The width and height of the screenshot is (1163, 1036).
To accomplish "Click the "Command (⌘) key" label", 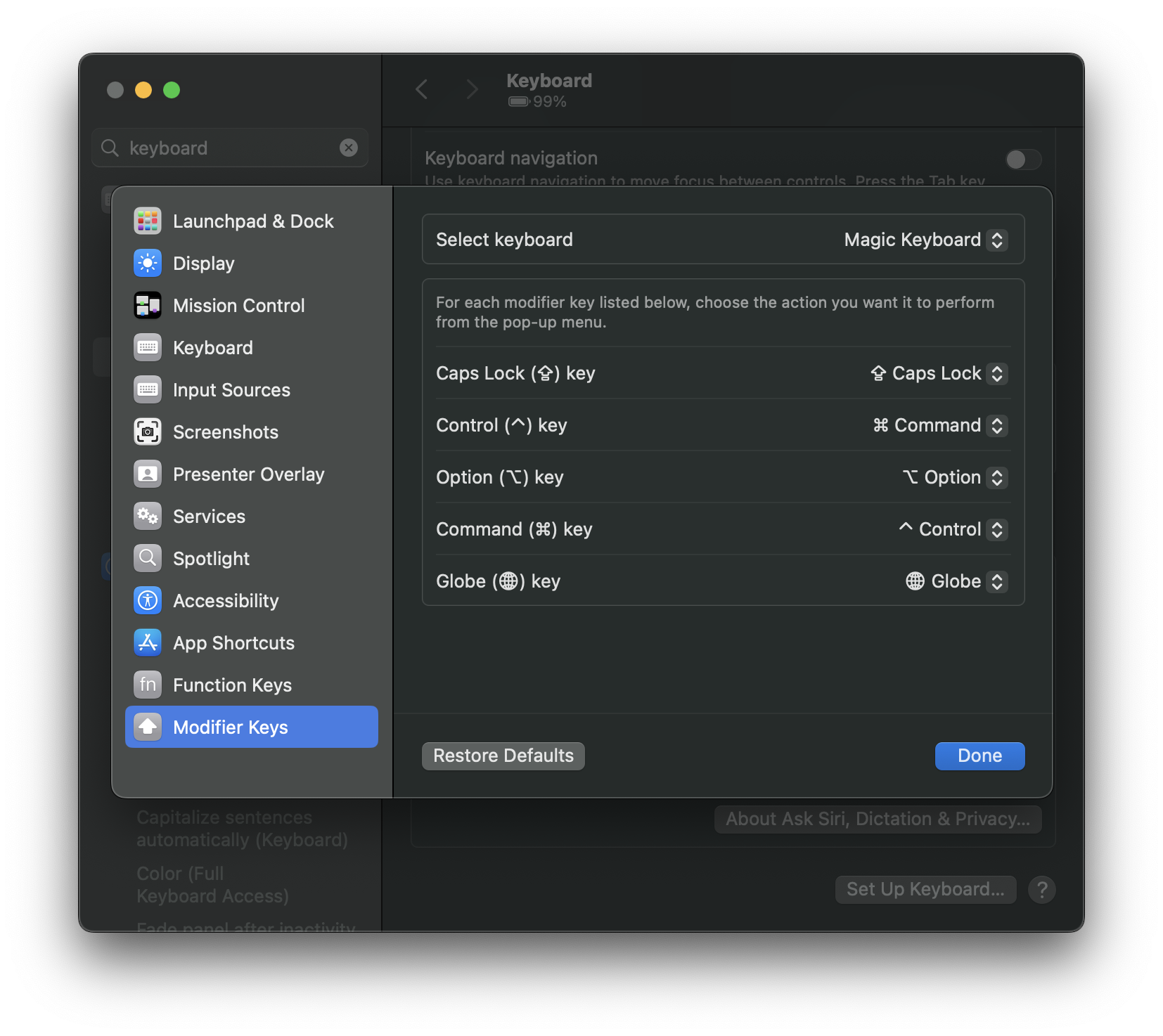I will point(514,530).
